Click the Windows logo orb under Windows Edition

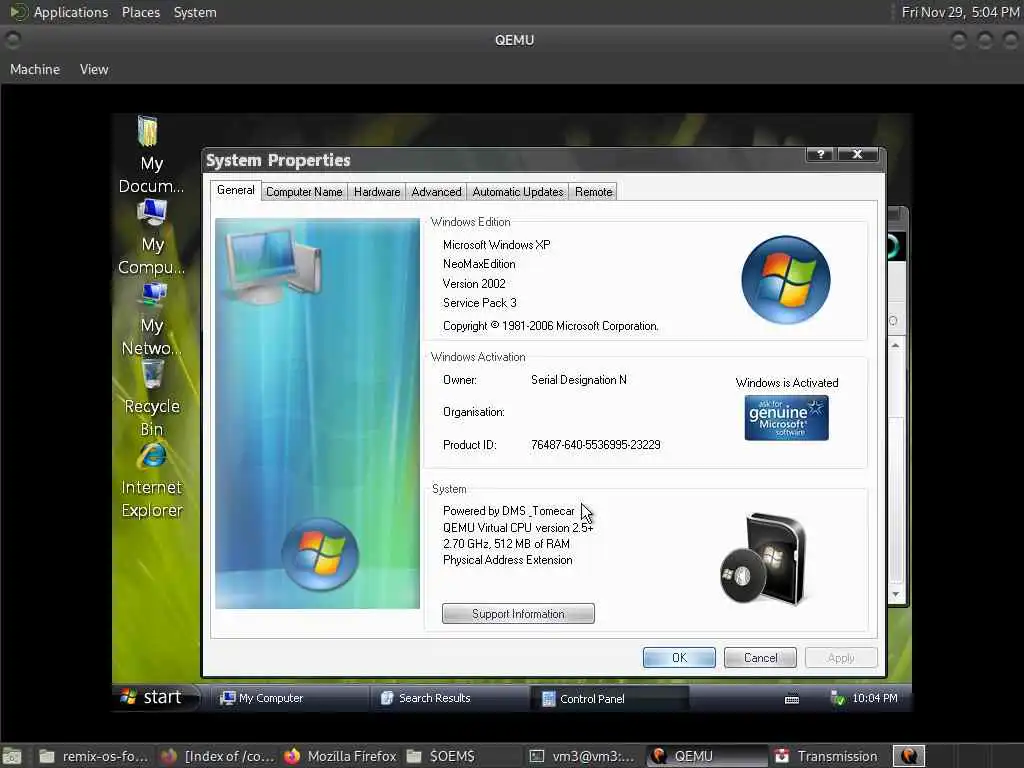pyautogui.click(x=786, y=280)
